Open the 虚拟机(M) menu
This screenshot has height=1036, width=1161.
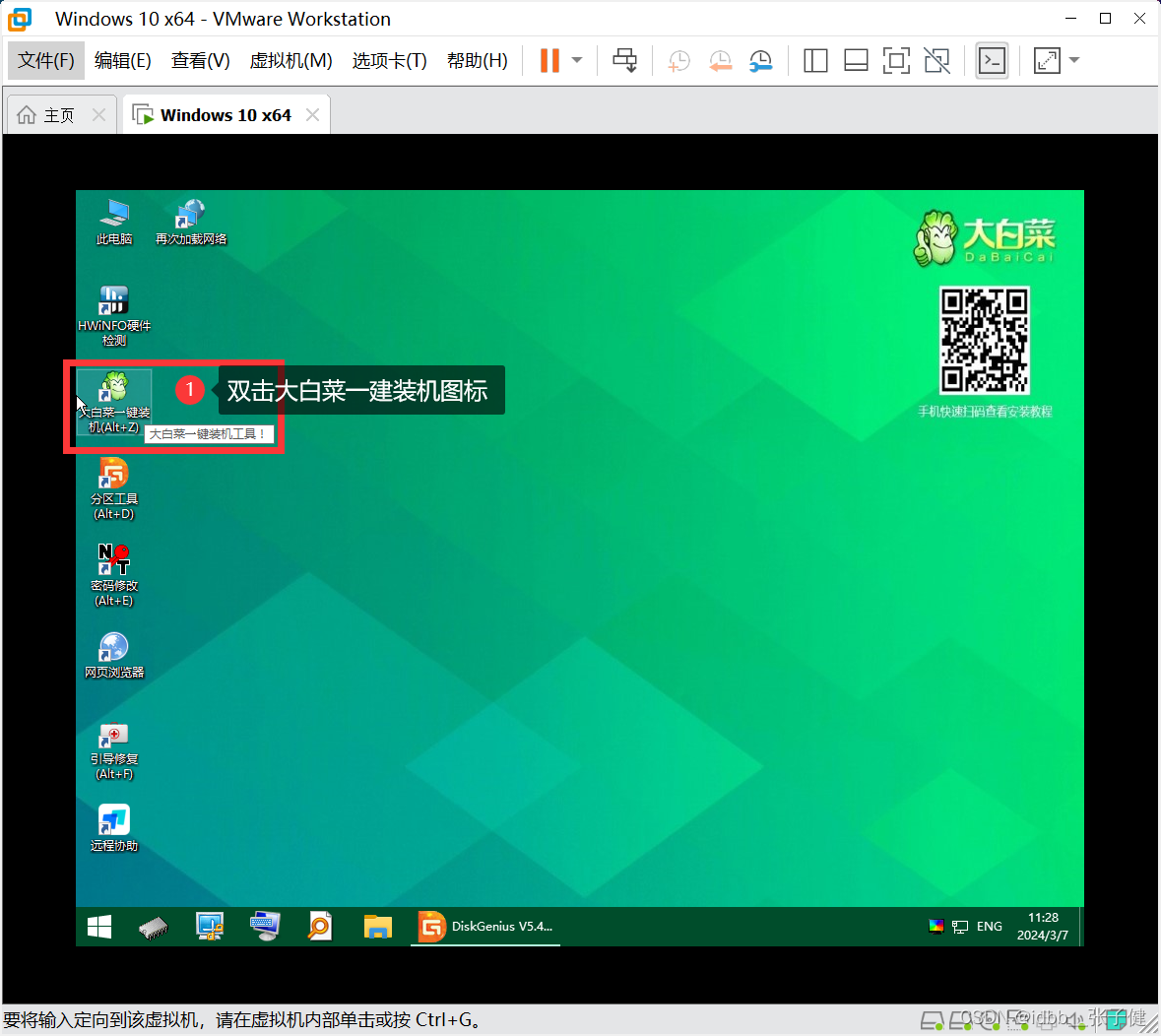pos(290,61)
